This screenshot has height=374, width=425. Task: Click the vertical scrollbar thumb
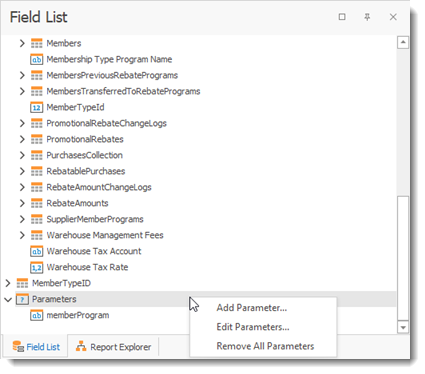[x=403, y=258]
